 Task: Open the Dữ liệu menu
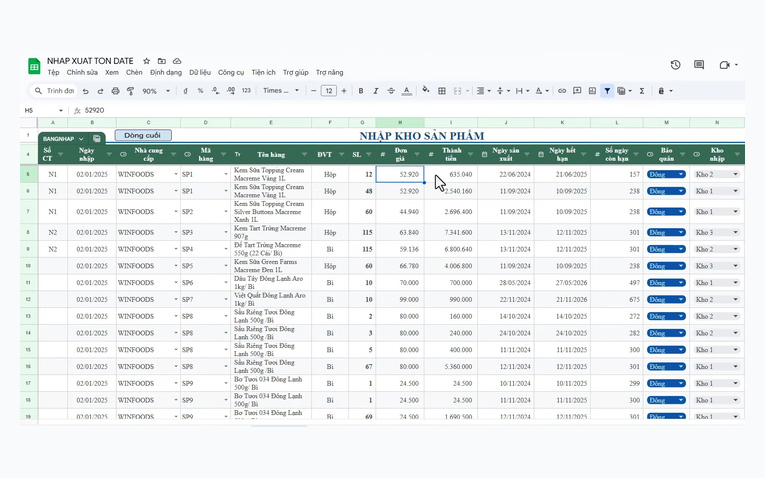point(200,72)
